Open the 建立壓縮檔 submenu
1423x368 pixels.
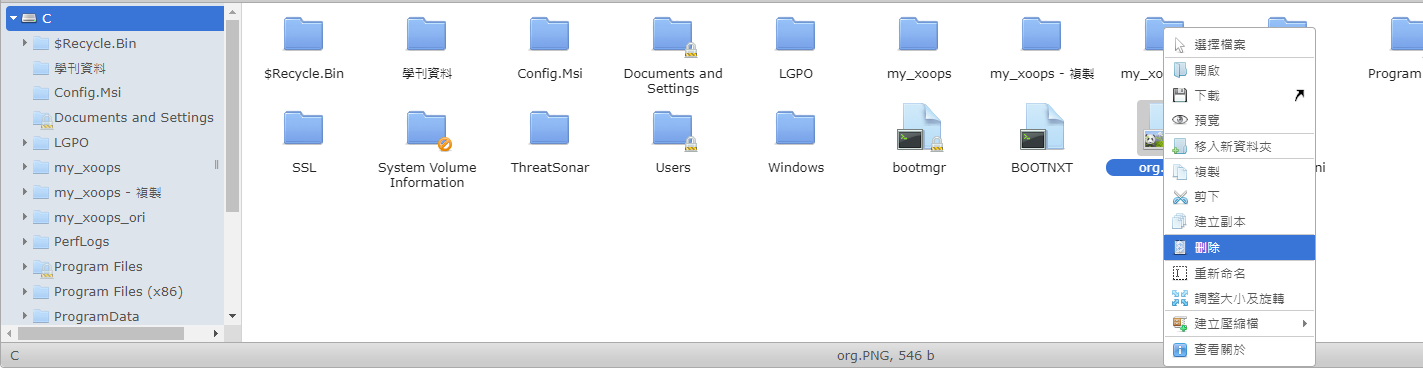tap(1239, 323)
